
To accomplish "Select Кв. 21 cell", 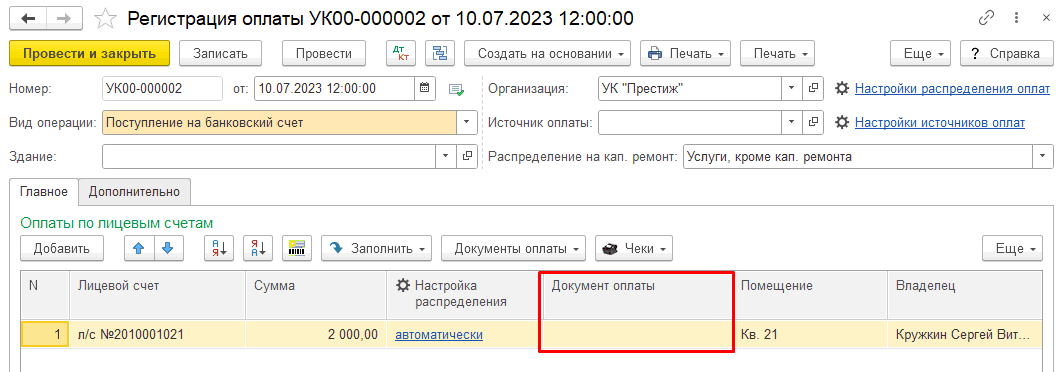I will point(810,335).
